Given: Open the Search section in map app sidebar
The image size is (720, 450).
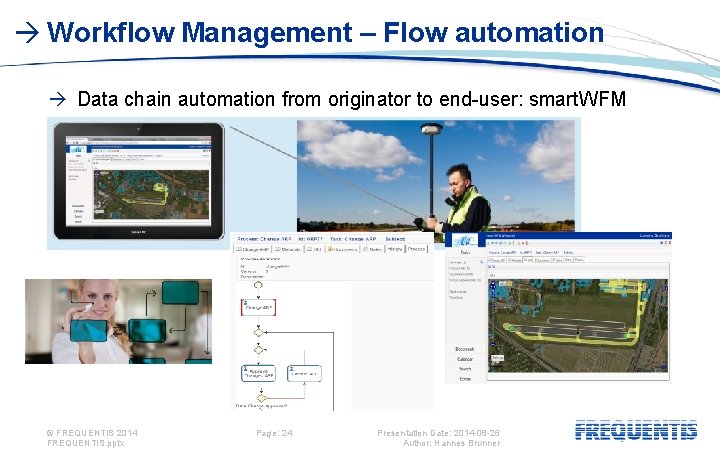Looking at the screenshot, I should click(465, 369).
